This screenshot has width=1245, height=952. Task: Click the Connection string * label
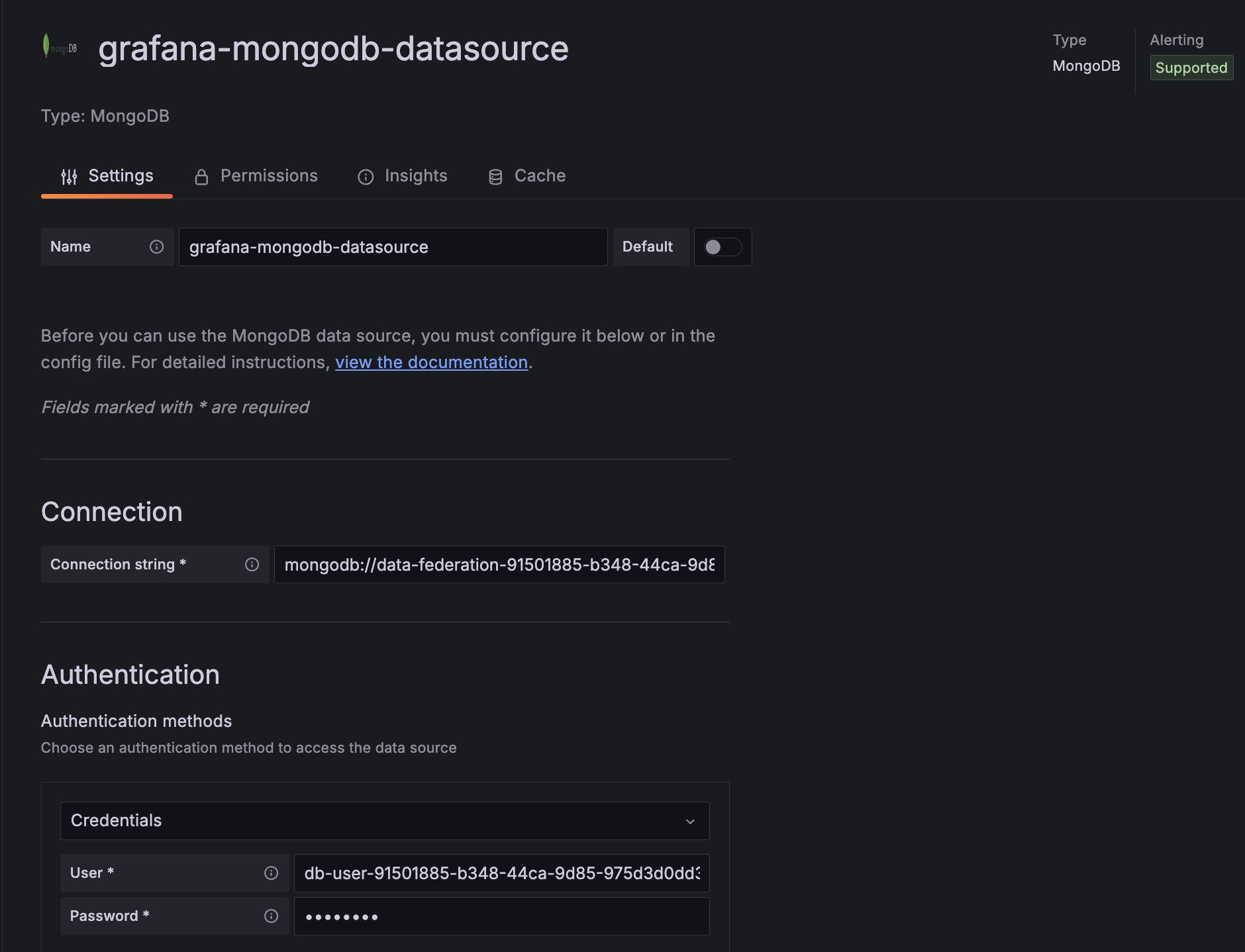118,565
